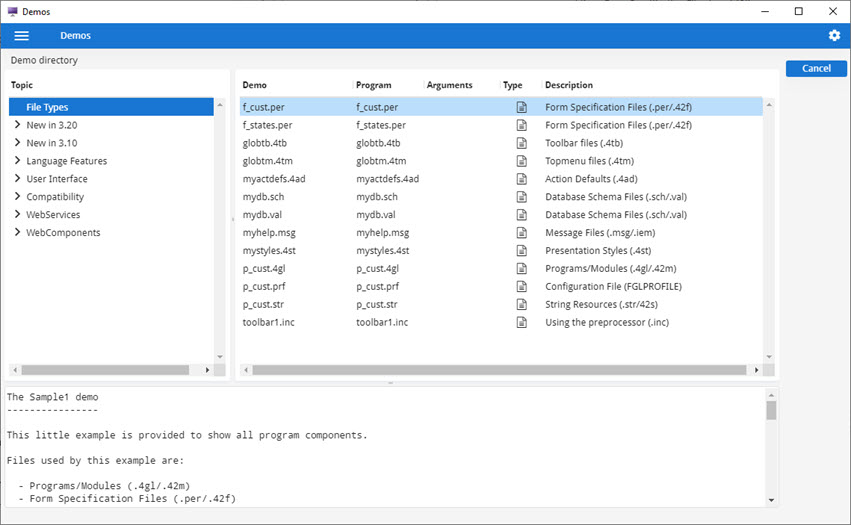The height and width of the screenshot is (525, 851).
Task: Open the hamburger menu in blue header
Action: (22, 36)
